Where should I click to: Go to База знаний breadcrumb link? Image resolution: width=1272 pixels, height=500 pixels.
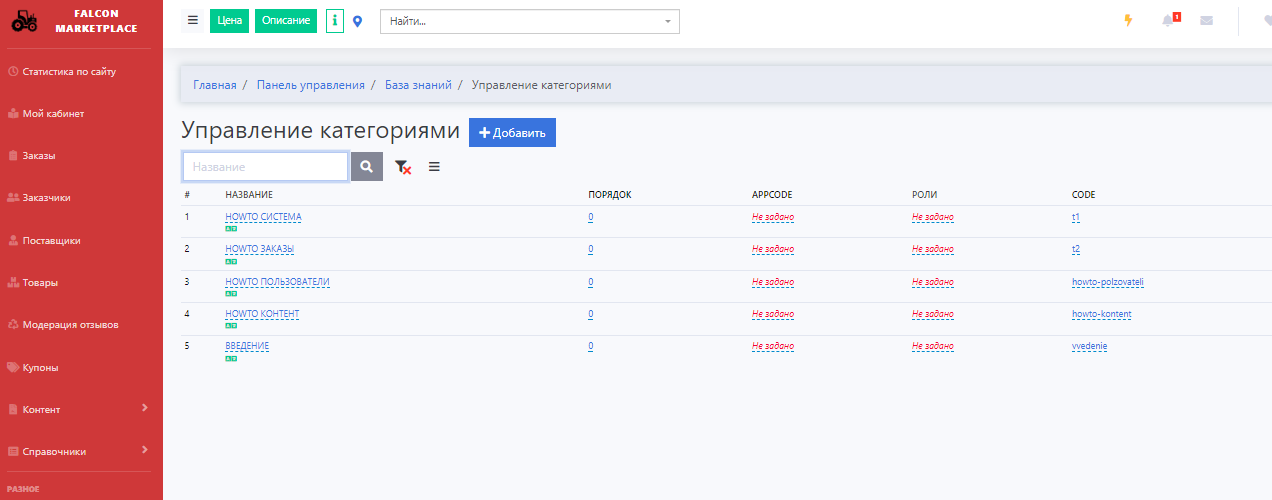[418, 85]
